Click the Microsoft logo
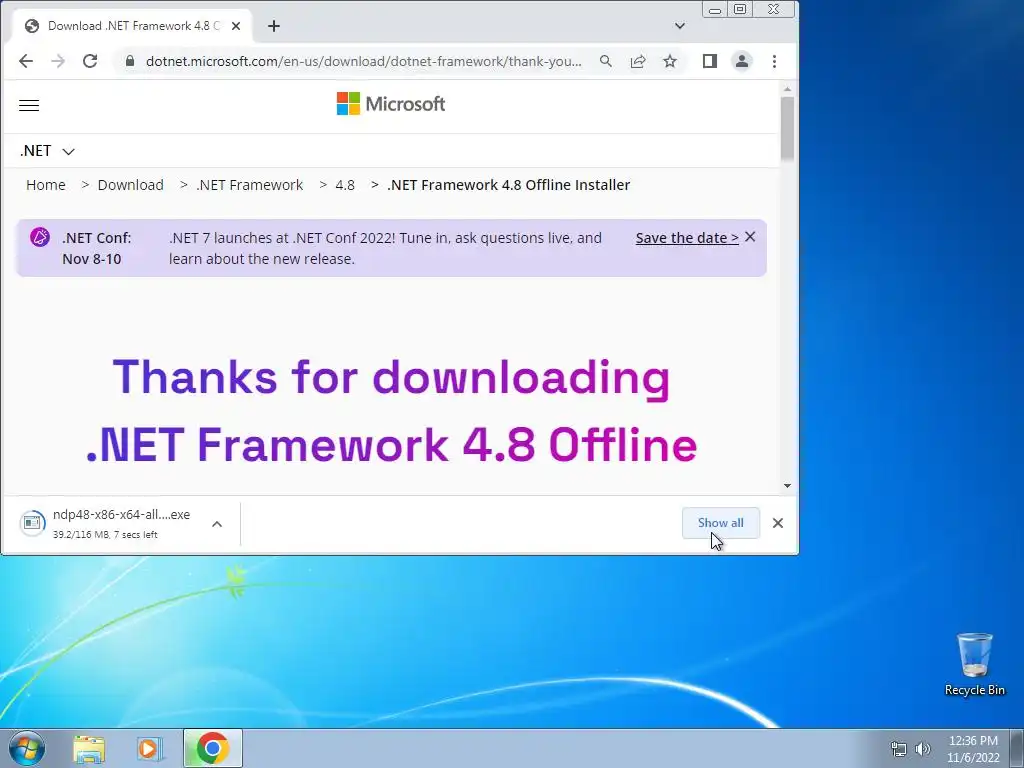Screen dimensions: 1024x768 (391, 104)
